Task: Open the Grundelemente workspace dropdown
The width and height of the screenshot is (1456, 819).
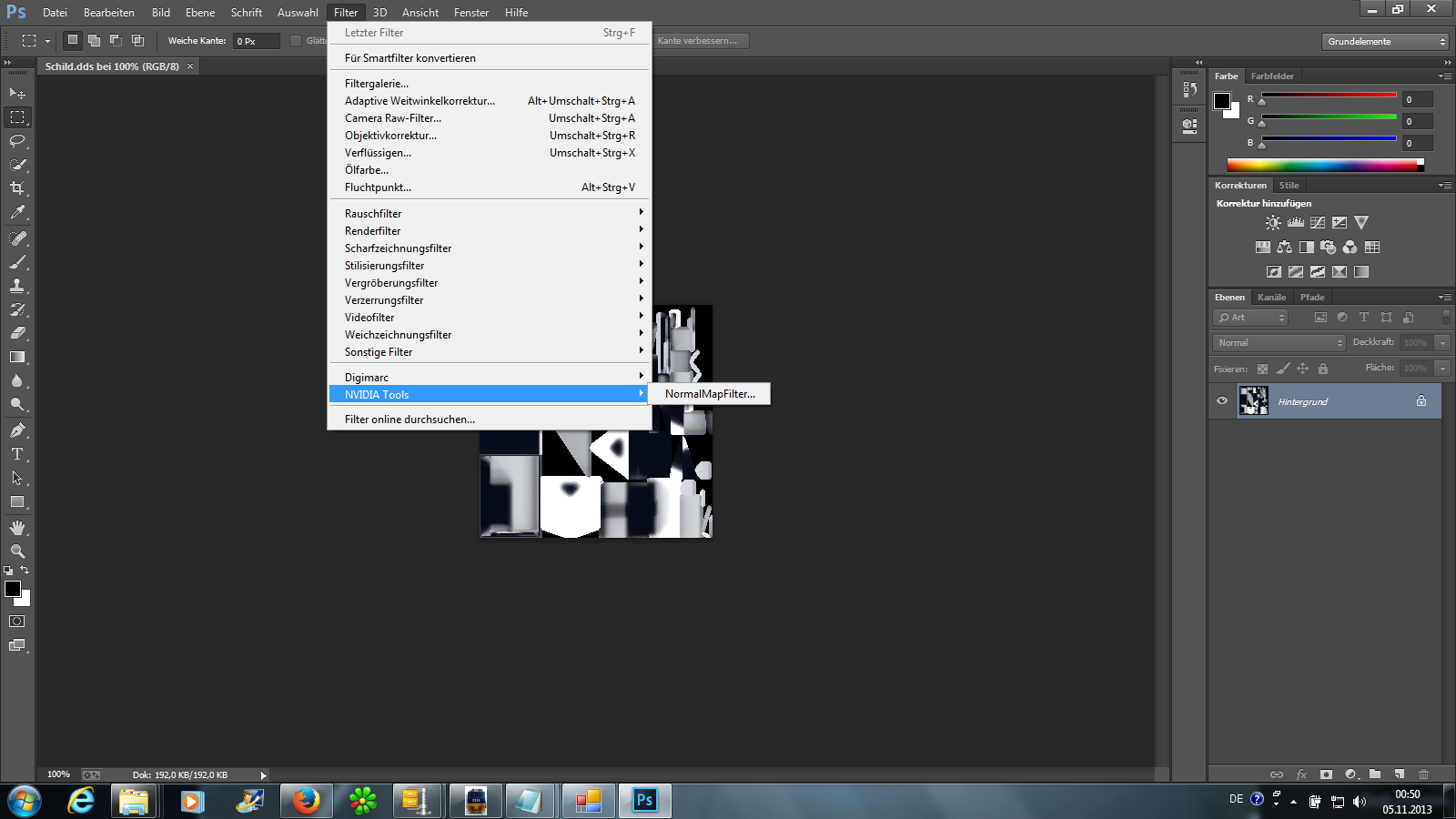Action: [1384, 42]
